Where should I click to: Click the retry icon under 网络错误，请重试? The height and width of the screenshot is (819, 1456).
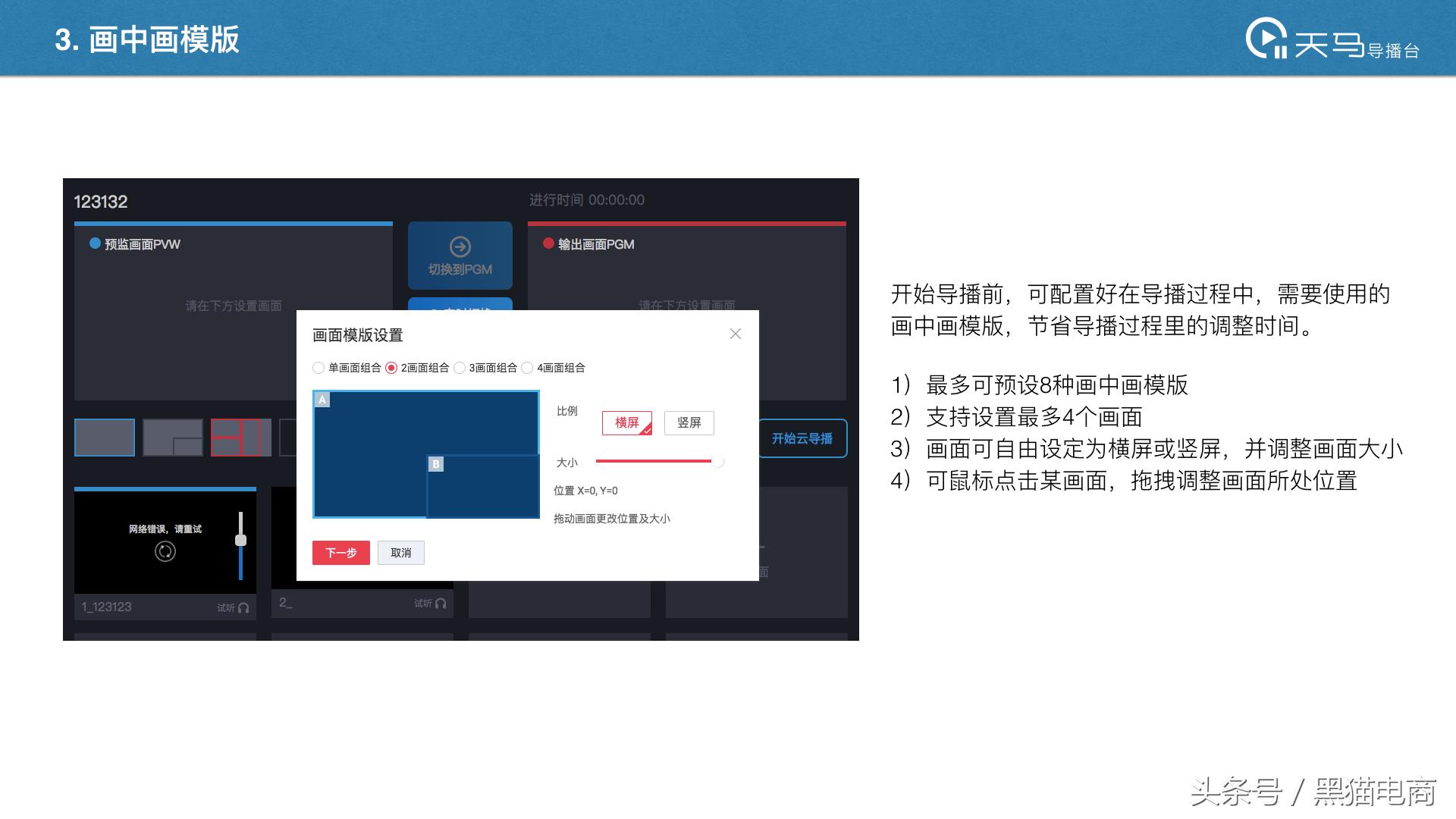tap(165, 553)
